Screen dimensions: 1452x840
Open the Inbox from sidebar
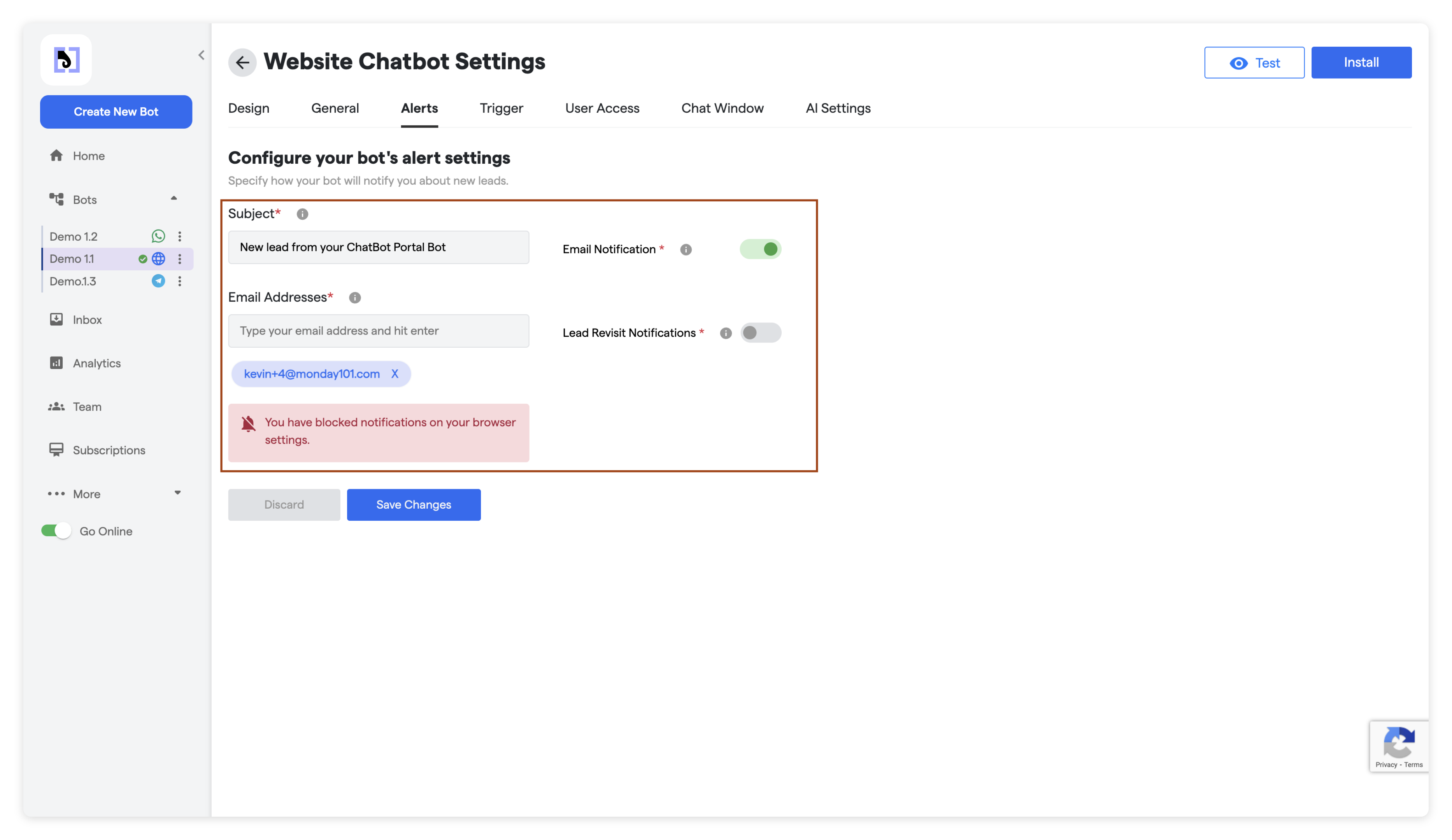point(86,320)
